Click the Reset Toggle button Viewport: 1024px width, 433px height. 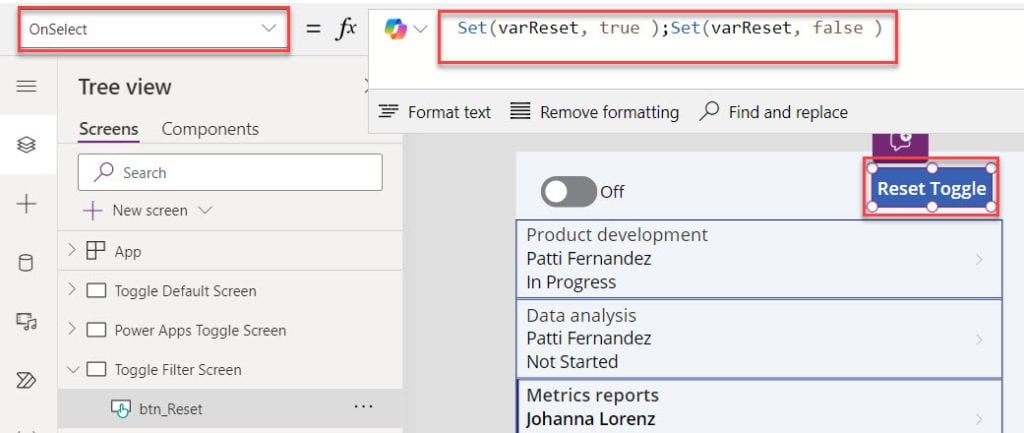click(931, 188)
